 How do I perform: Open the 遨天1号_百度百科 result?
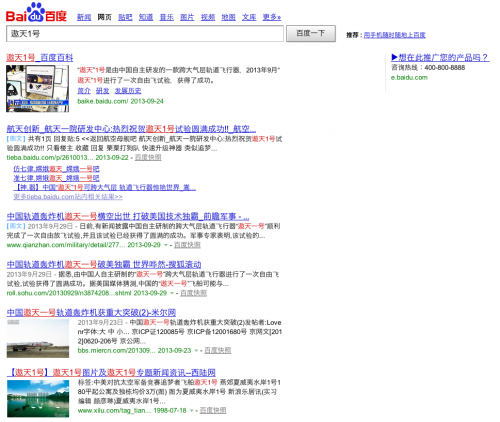[x=40, y=58]
